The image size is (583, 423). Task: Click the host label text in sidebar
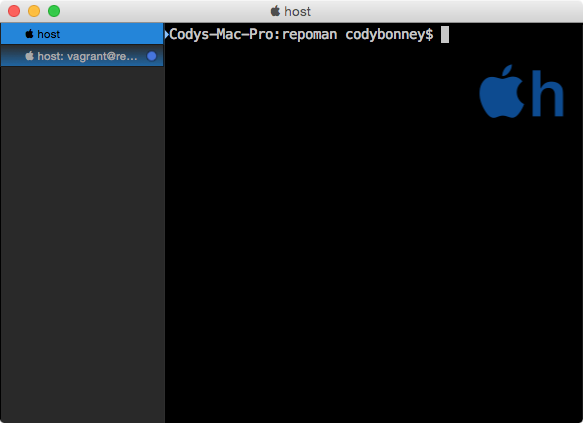[x=49, y=34]
